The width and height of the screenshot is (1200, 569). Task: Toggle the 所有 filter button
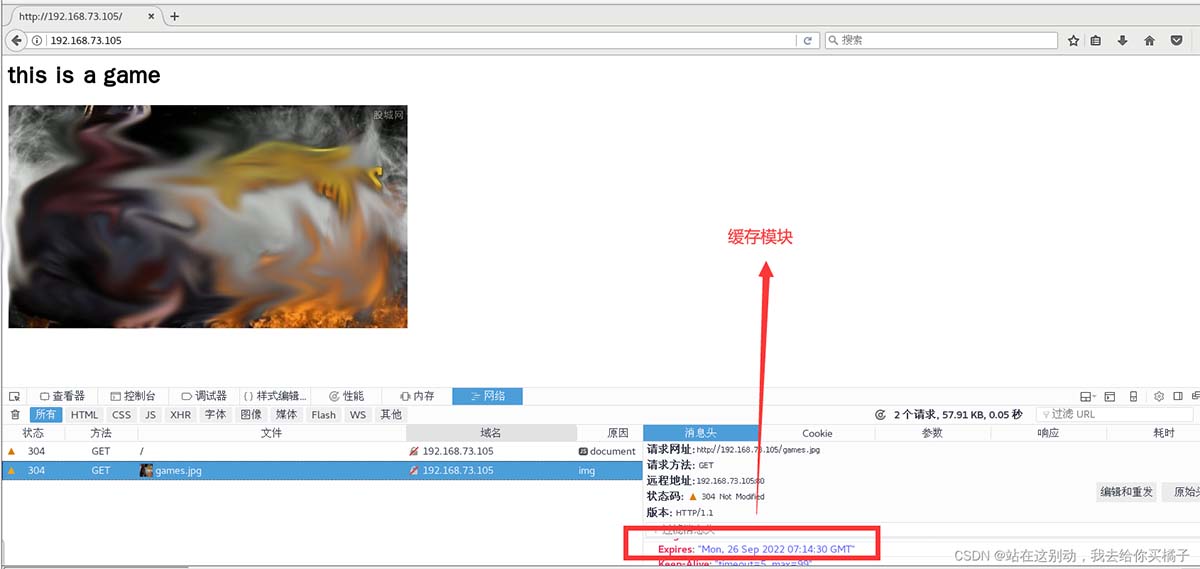46,414
